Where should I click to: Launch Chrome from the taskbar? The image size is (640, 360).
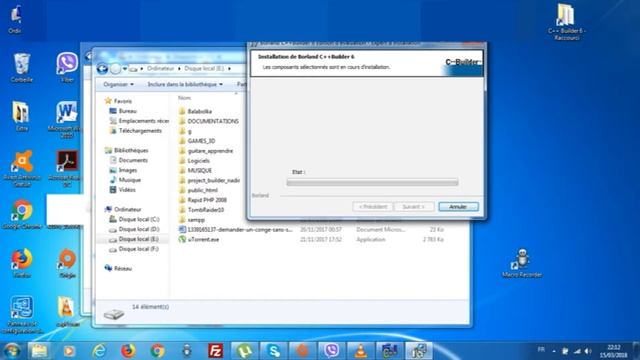(x=157, y=351)
